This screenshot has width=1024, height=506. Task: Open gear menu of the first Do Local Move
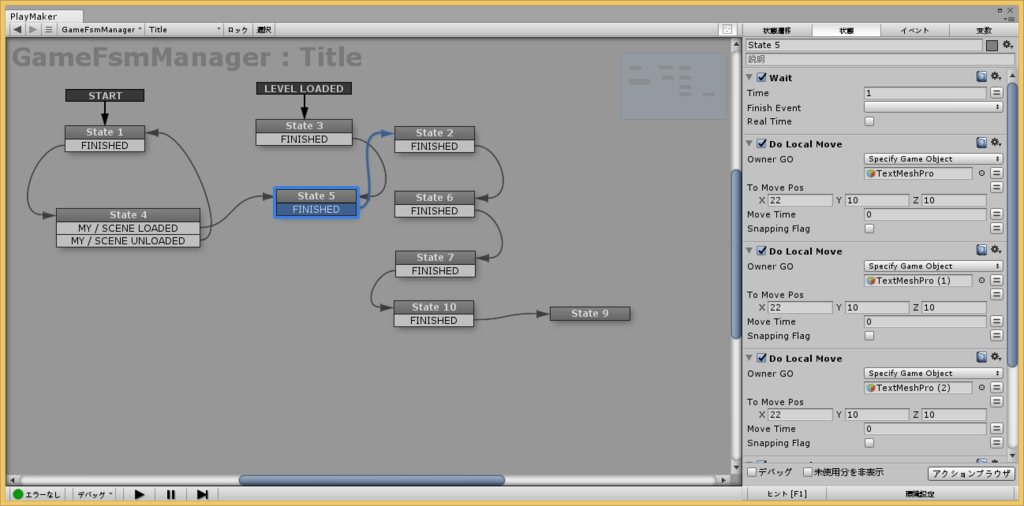coord(995,143)
